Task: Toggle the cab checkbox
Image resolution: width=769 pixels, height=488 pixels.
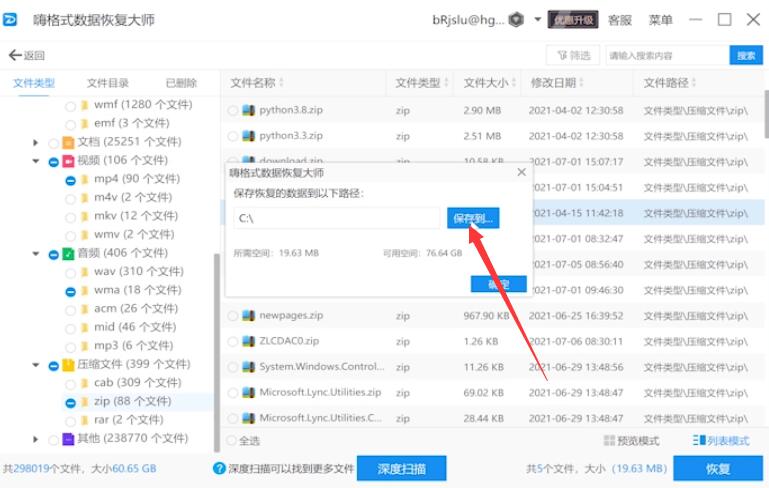Action: [x=70, y=384]
